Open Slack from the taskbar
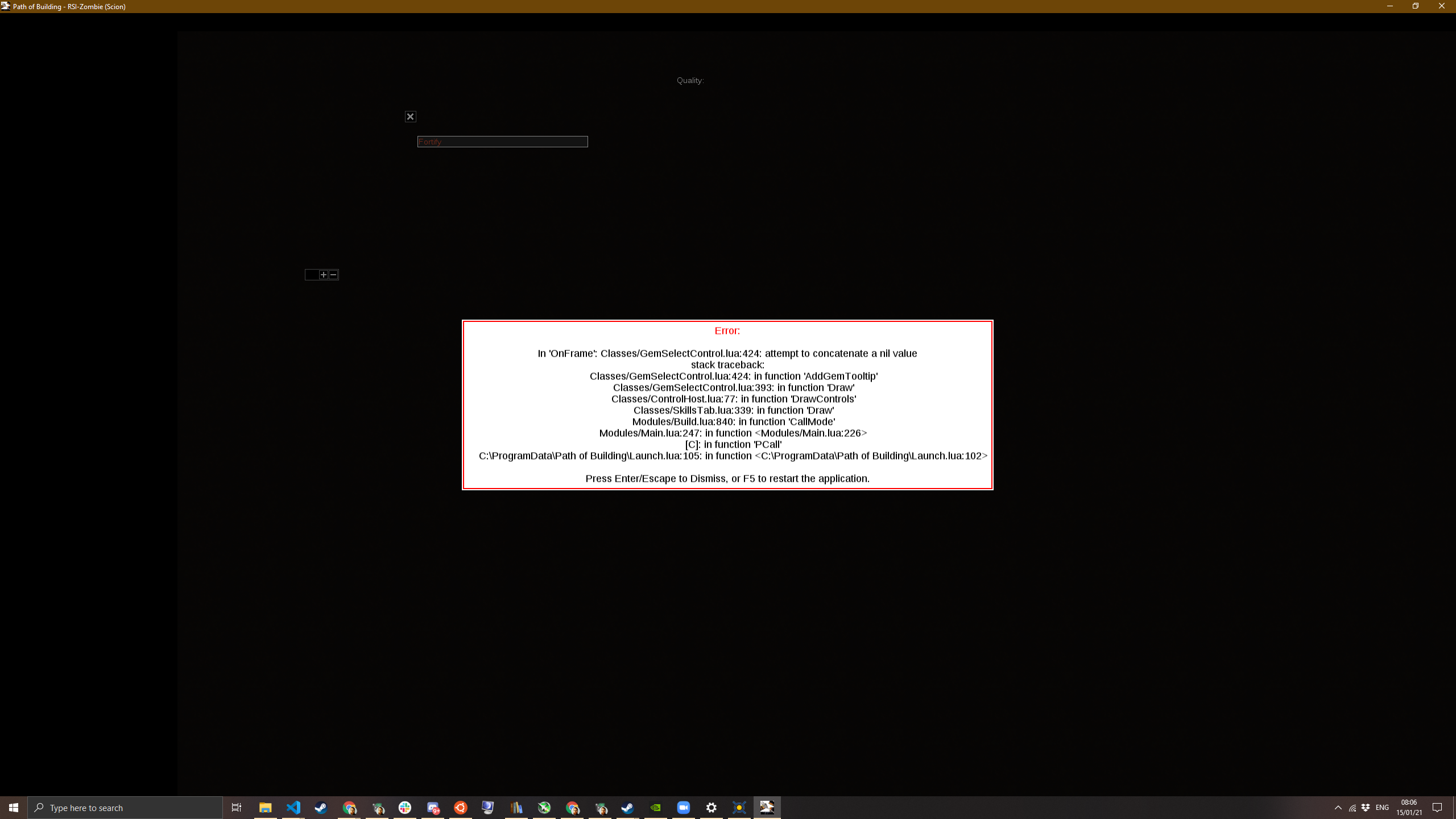 click(405, 808)
